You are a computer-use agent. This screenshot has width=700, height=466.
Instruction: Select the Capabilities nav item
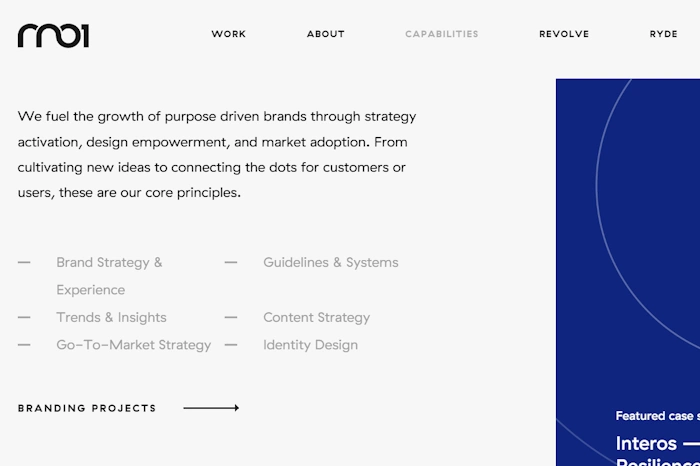click(442, 34)
